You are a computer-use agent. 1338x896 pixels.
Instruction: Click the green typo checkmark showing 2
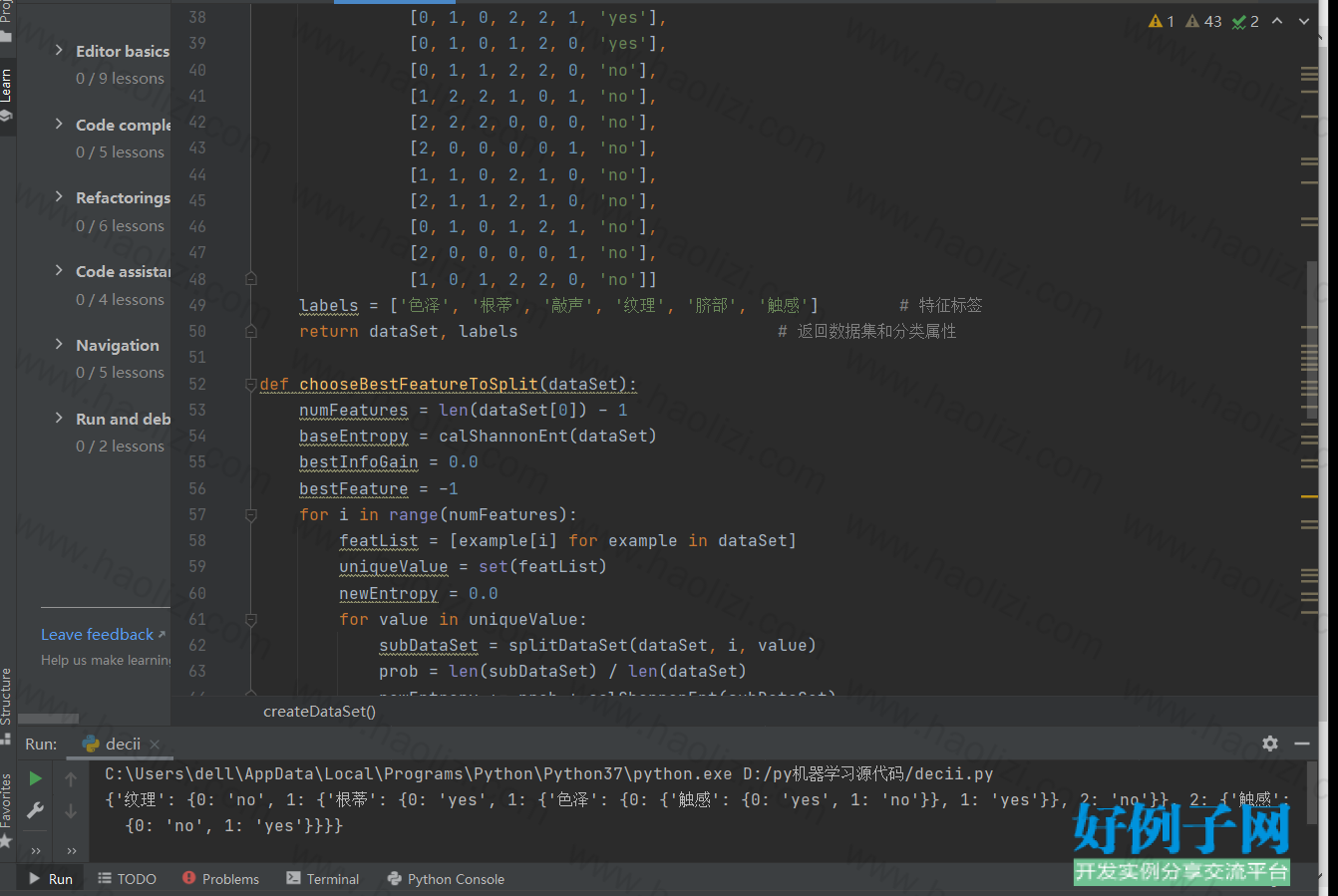coord(1245,21)
